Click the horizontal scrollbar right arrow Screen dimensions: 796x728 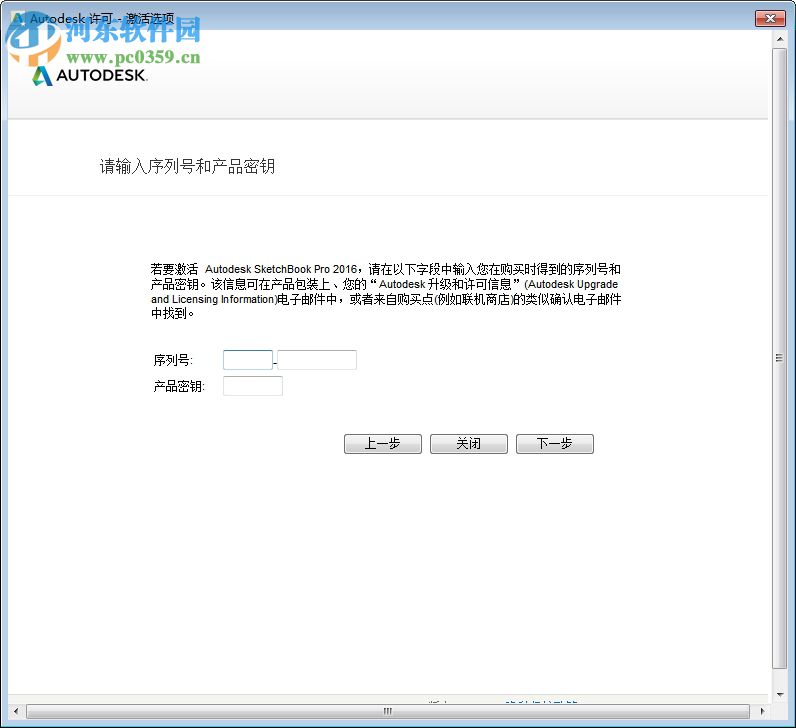coord(762,711)
